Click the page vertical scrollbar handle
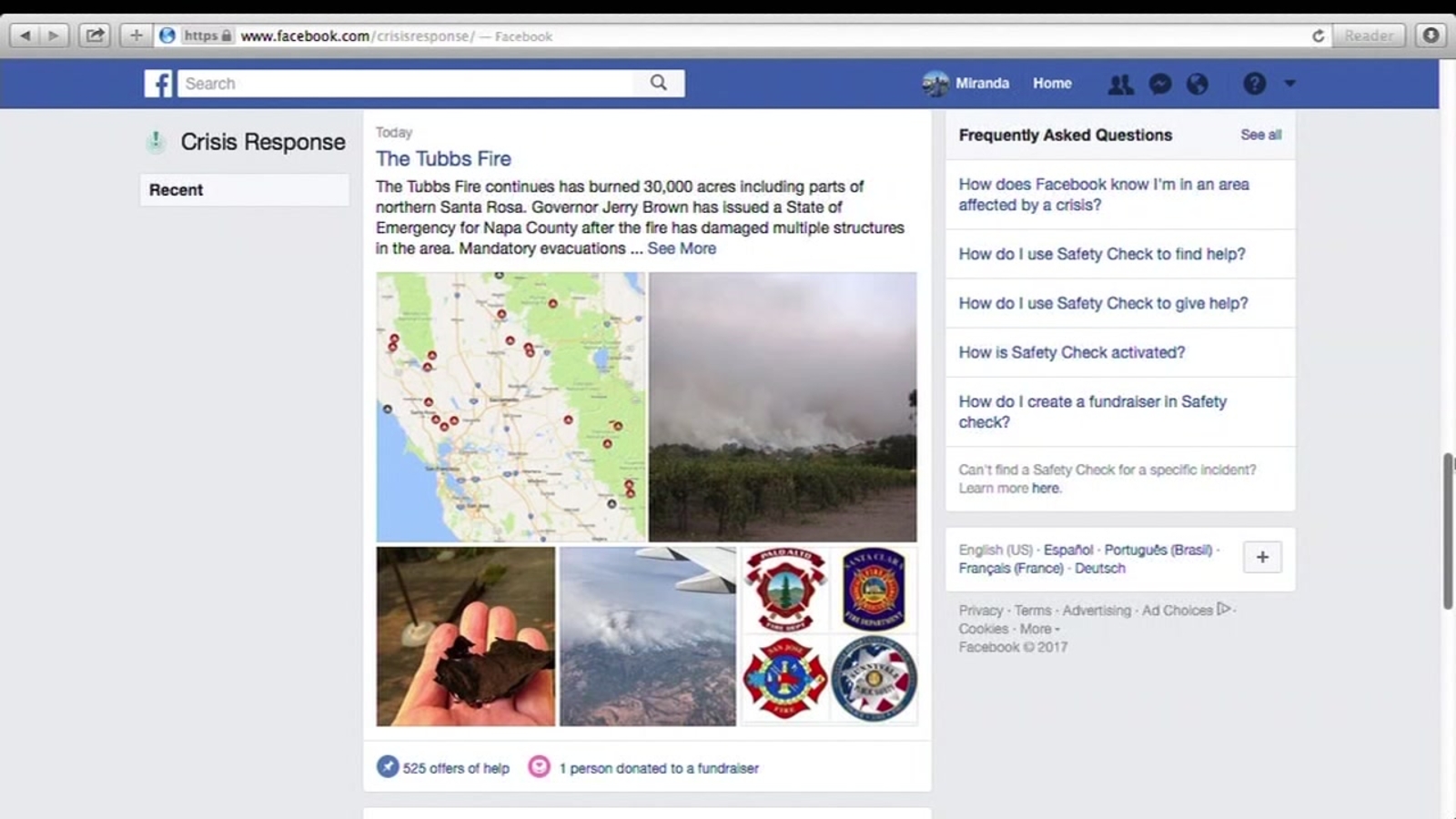This screenshot has width=1456, height=819. click(x=1448, y=531)
